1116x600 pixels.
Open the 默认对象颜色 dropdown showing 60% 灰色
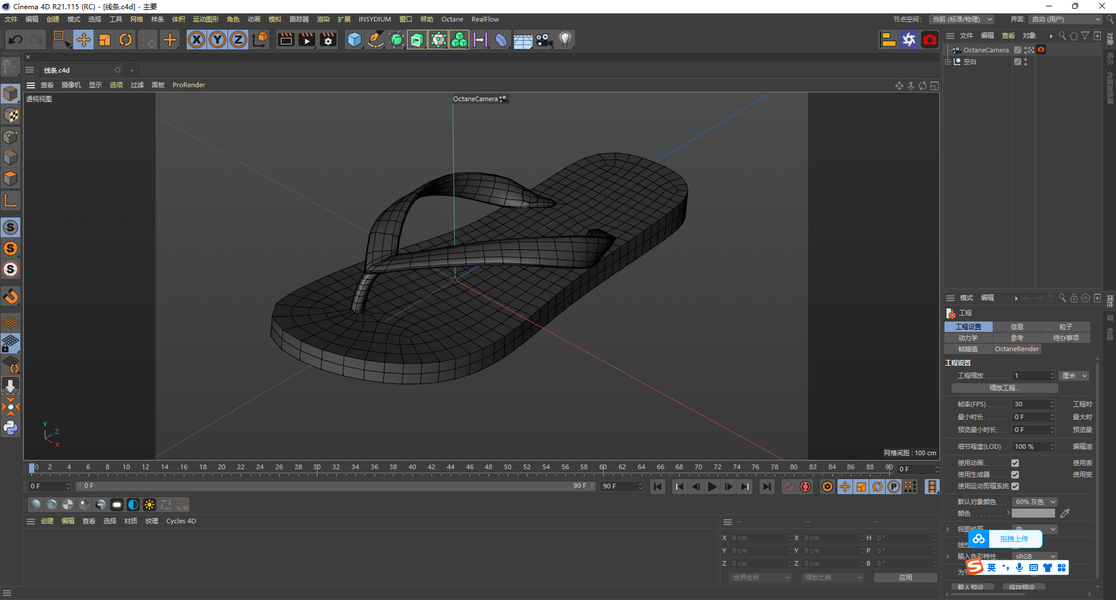(1034, 502)
